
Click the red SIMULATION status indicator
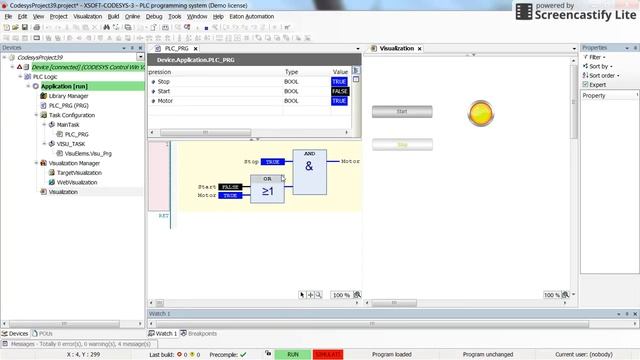point(328,354)
